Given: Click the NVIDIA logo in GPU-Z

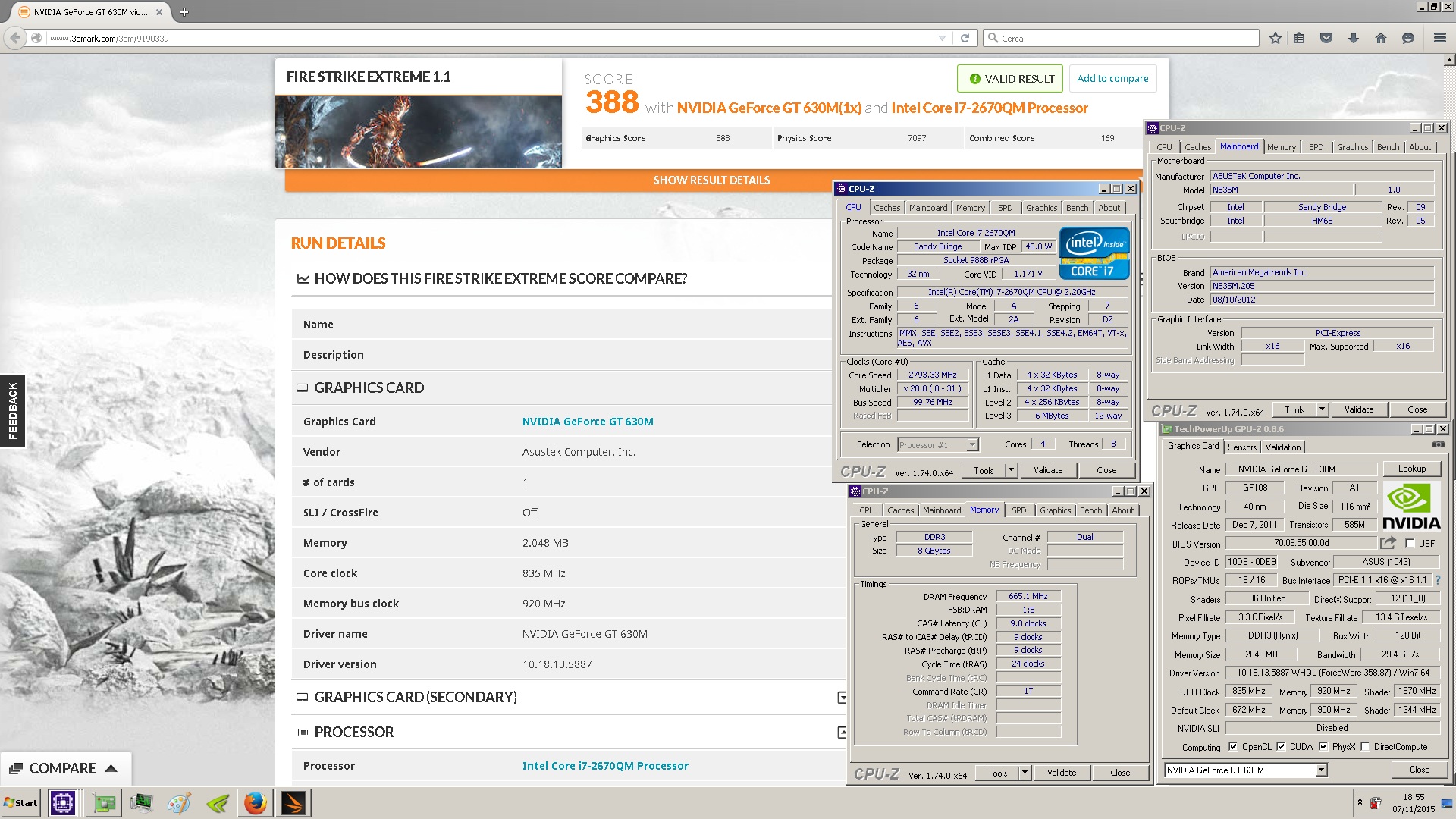Looking at the screenshot, I should click(x=1411, y=505).
